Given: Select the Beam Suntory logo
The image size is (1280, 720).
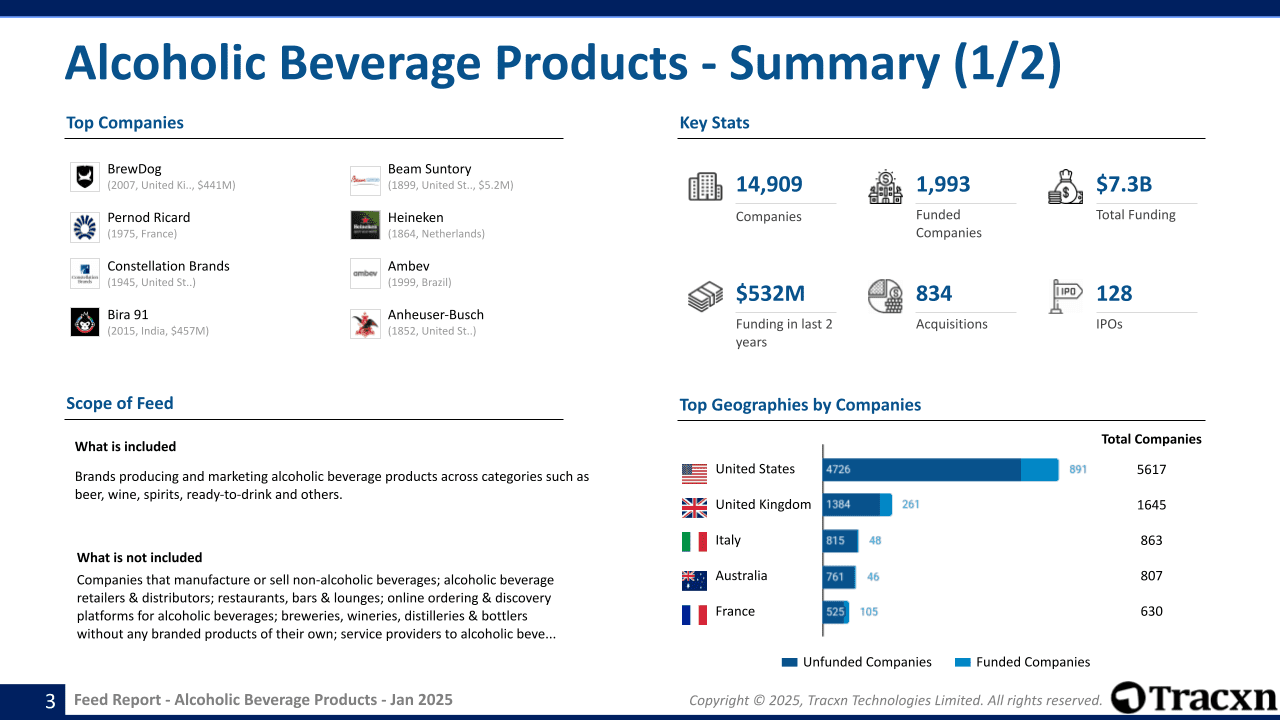Looking at the screenshot, I should pos(365,175).
